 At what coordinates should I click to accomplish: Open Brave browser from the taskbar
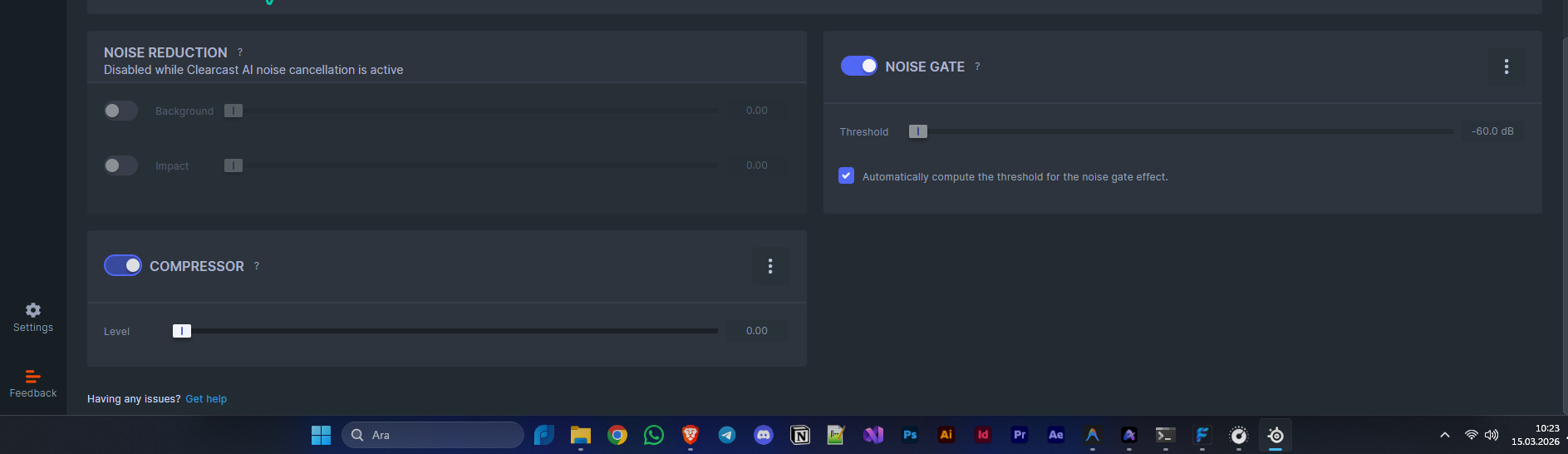691,435
